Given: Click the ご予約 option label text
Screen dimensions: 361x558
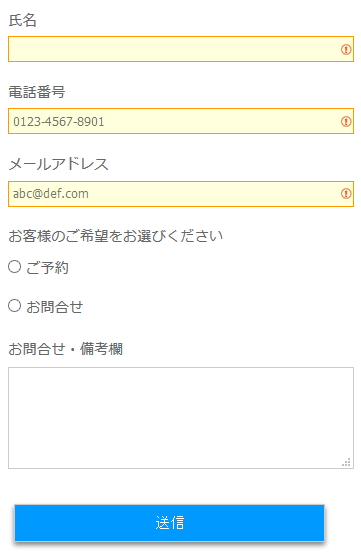Looking at the screenshot, I should 47,268.
